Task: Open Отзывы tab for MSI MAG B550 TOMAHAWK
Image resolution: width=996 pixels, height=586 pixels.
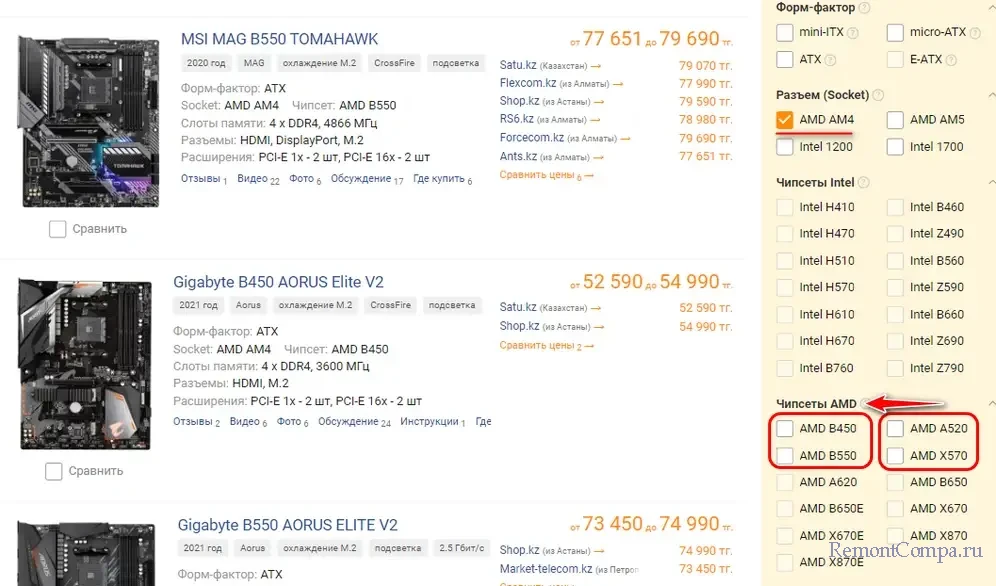Action: [x=201, y=179]
